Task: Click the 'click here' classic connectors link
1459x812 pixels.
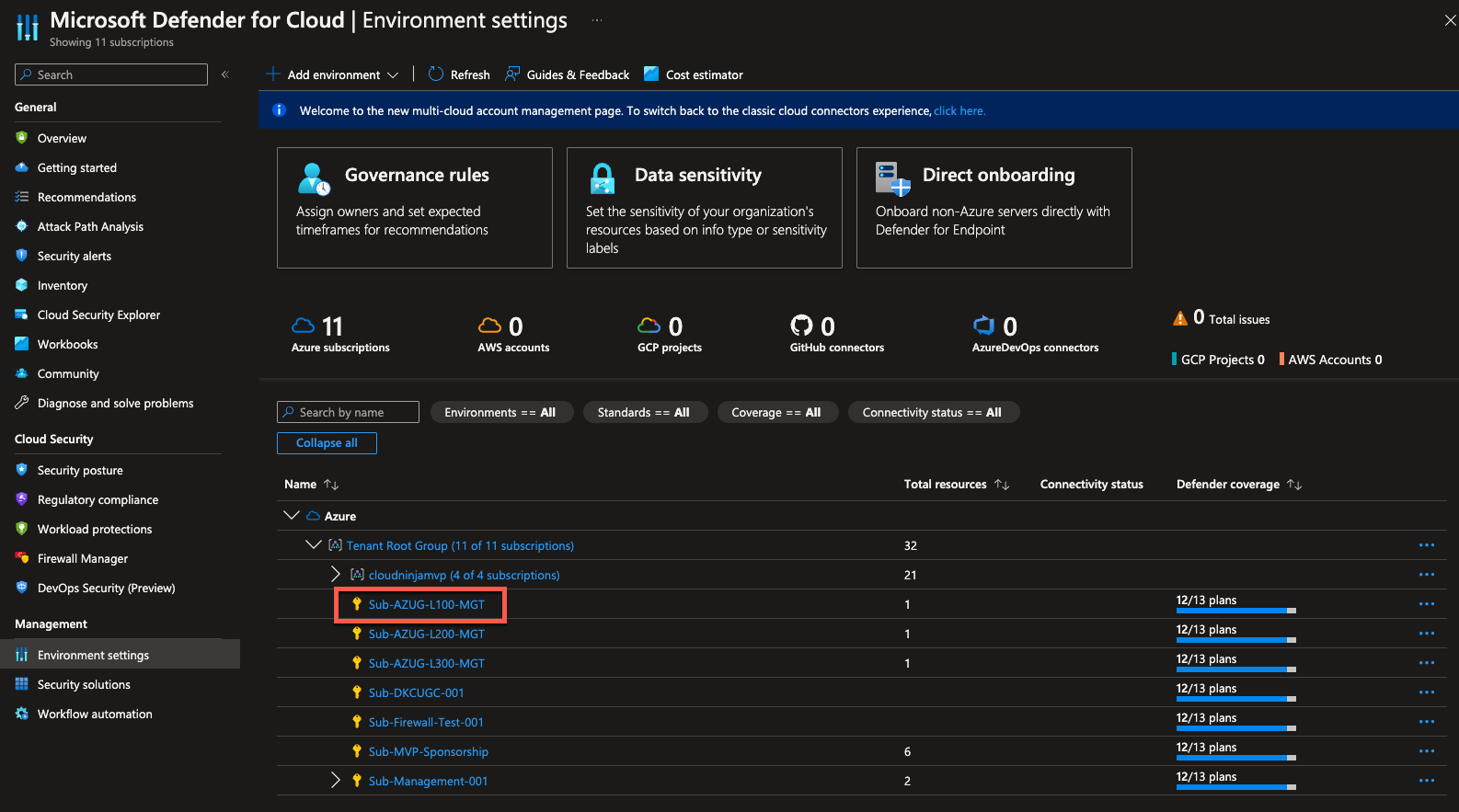Action: tap(959, 110)
